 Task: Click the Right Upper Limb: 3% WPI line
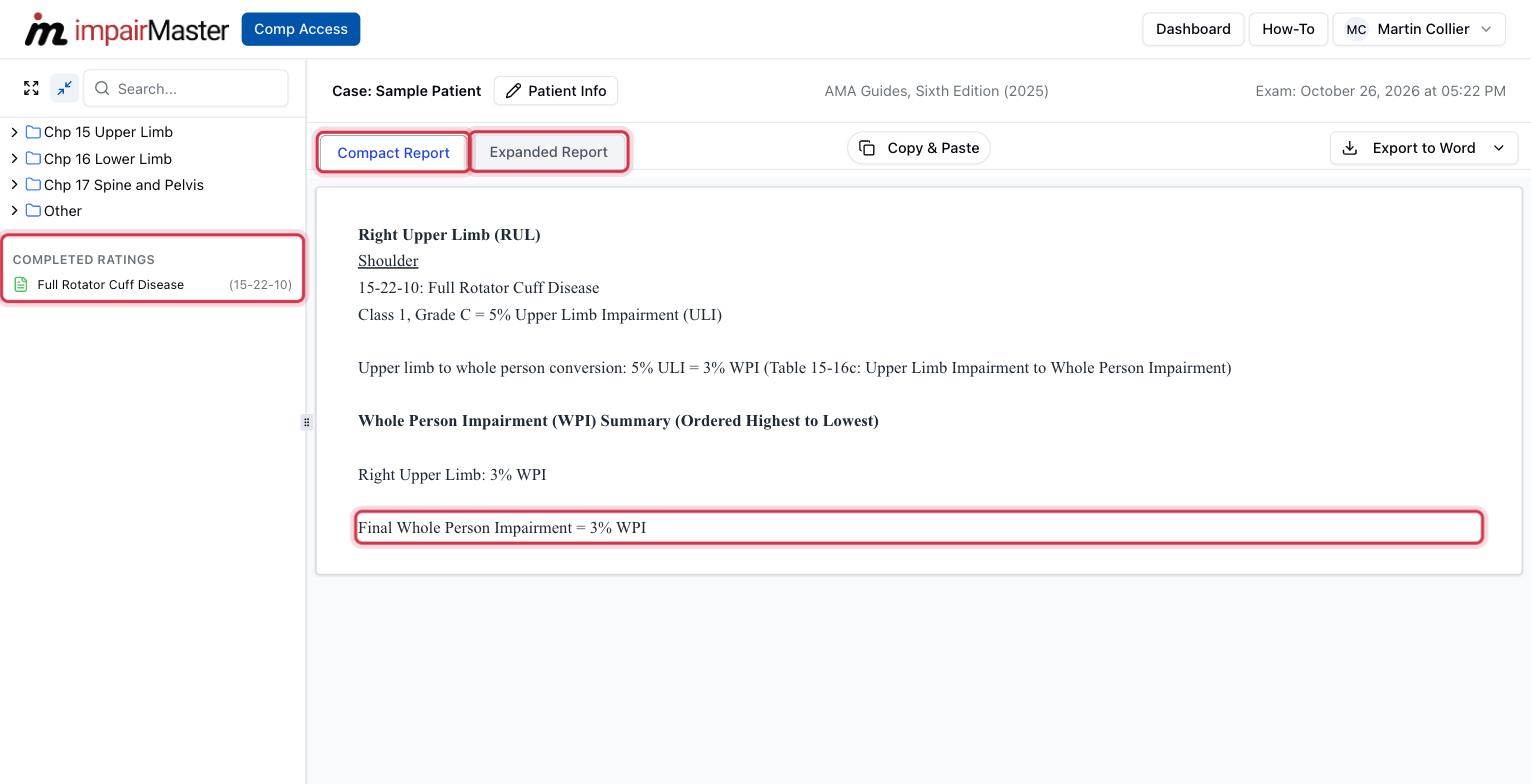pyautogui.click(x=452, y=475)
